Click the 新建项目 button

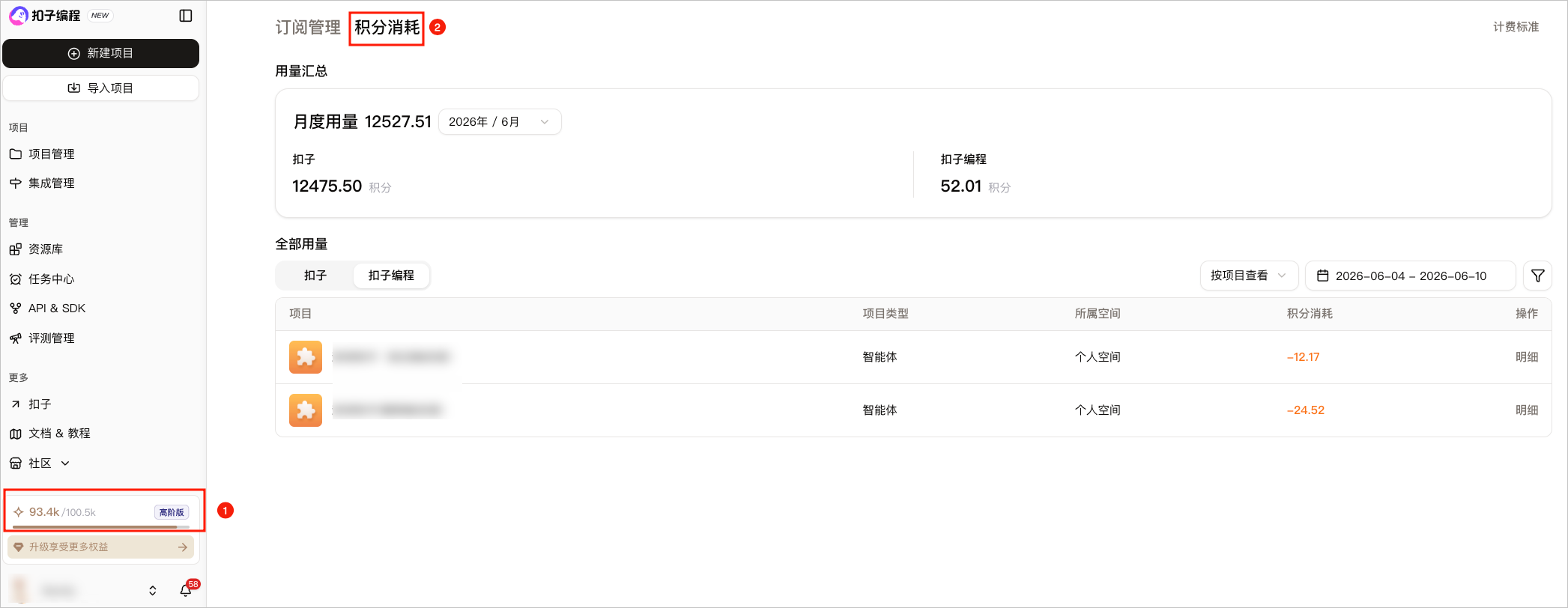point(101,53)
